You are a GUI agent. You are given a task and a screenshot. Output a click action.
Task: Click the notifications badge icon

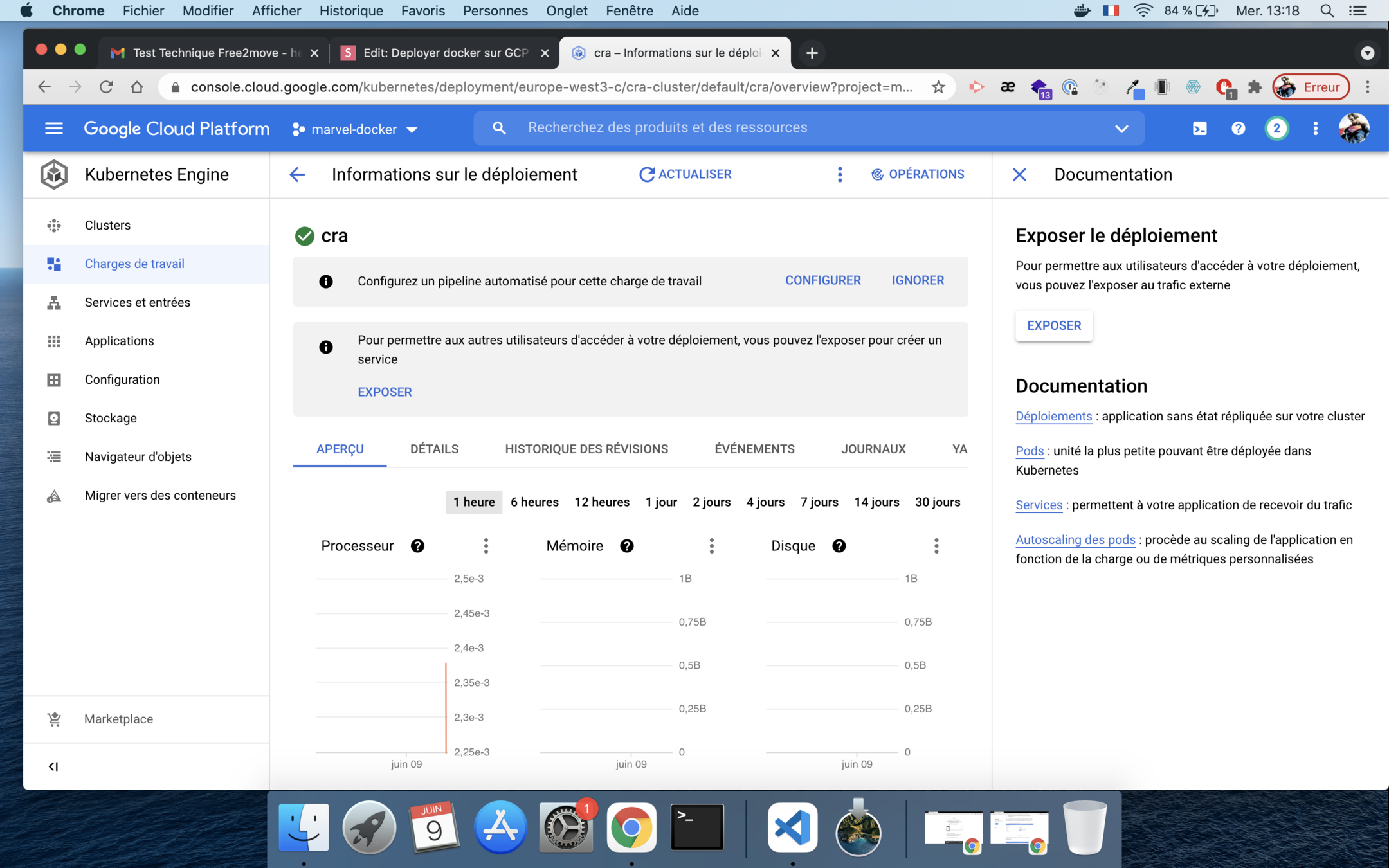point(1276,129)
